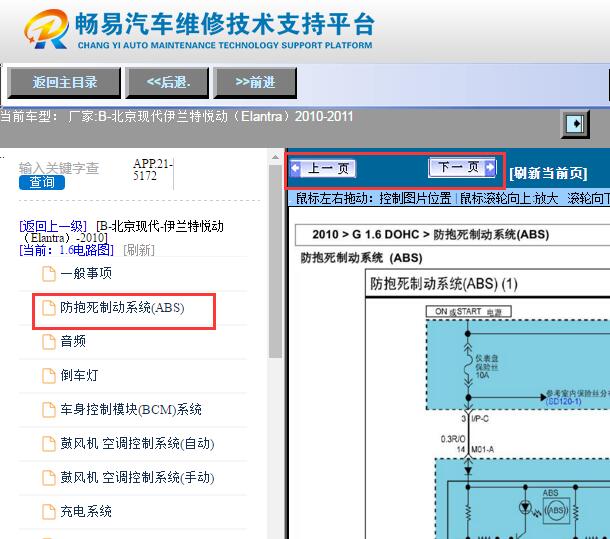Click document icon beside 鼓风机 空调控制系统(自动)
610x539 pixels.
tap(49, 444)
